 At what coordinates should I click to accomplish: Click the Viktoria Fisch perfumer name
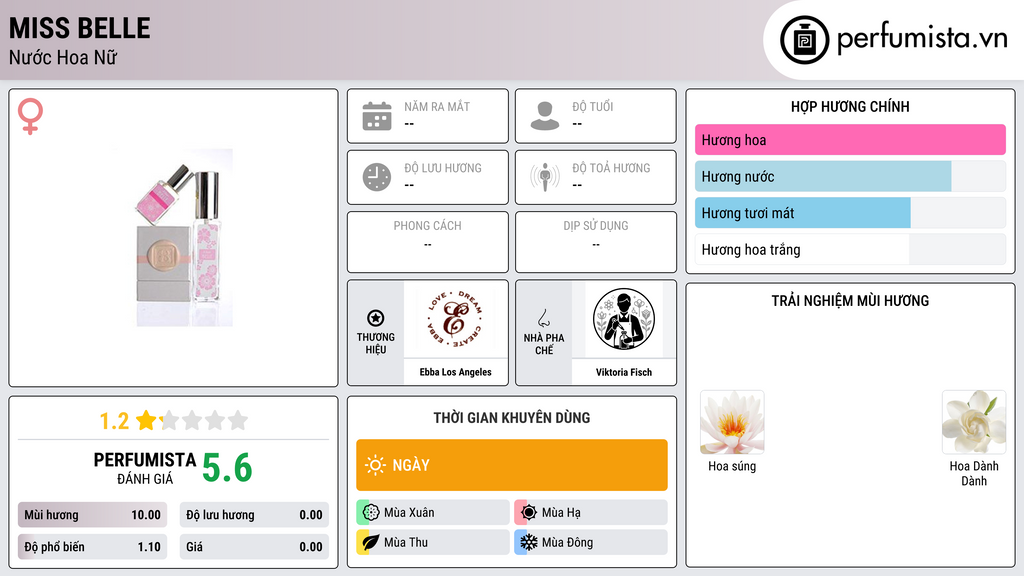(x=624, y=372)
